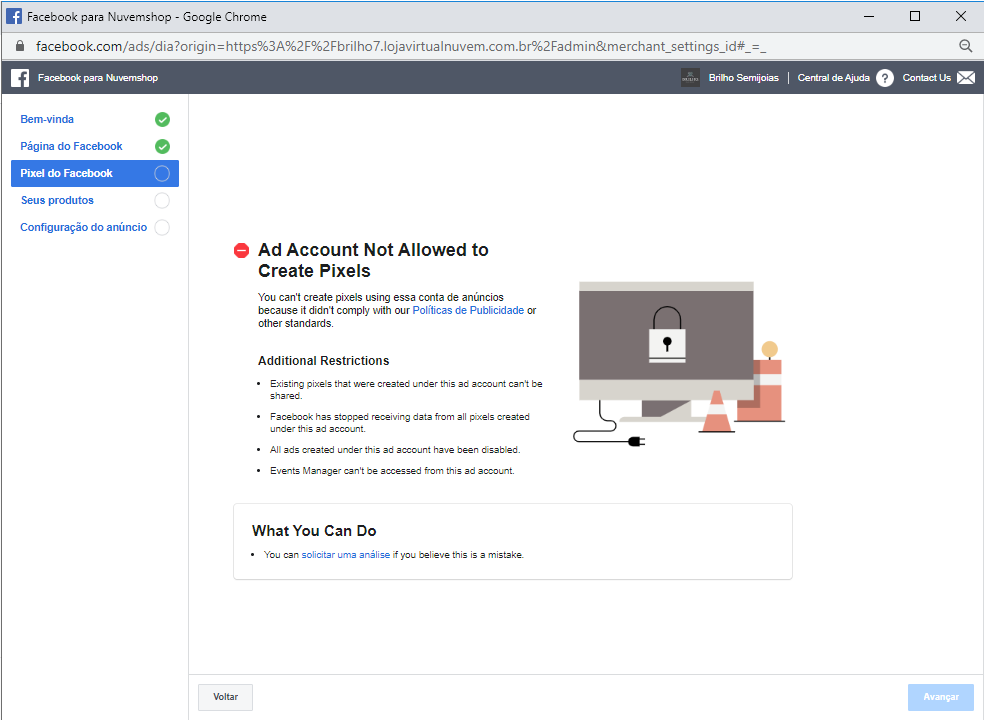Click the Central de Ajuda text link
The image size is (984, 720).
[x=833, y=78]
